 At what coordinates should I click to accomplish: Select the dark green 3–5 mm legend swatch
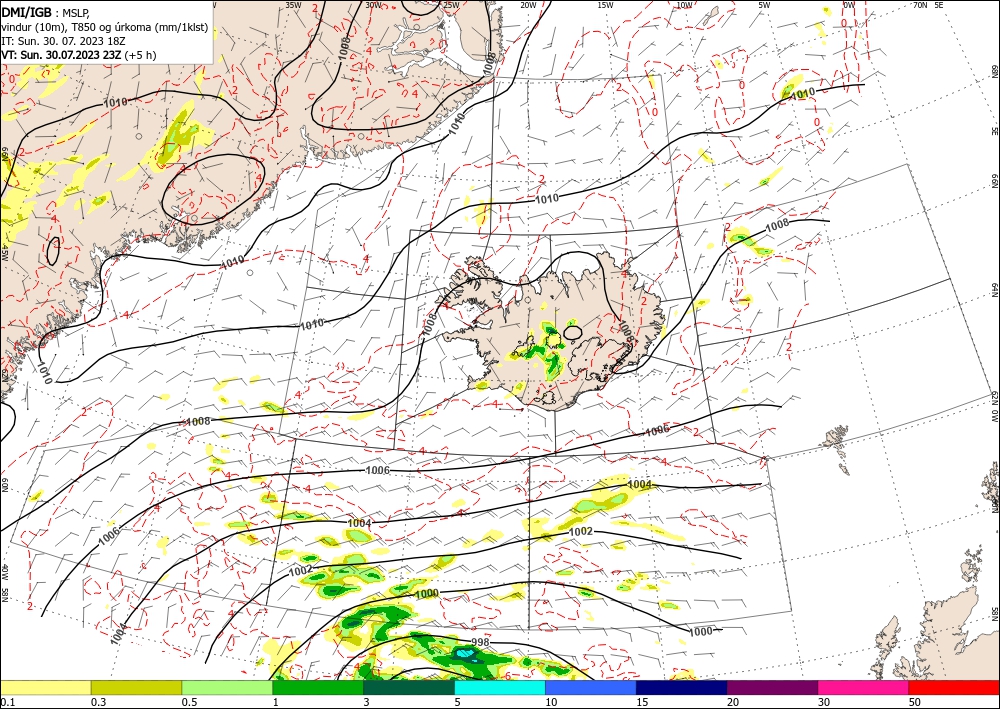409,687
